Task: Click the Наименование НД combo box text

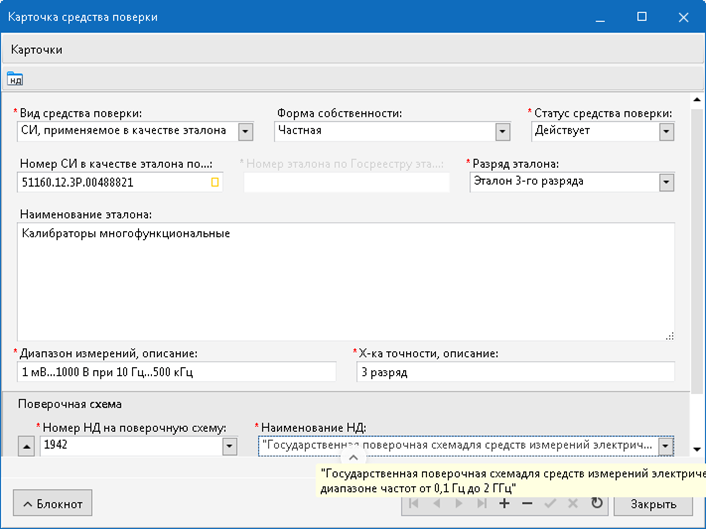Action: pos(457,445)
